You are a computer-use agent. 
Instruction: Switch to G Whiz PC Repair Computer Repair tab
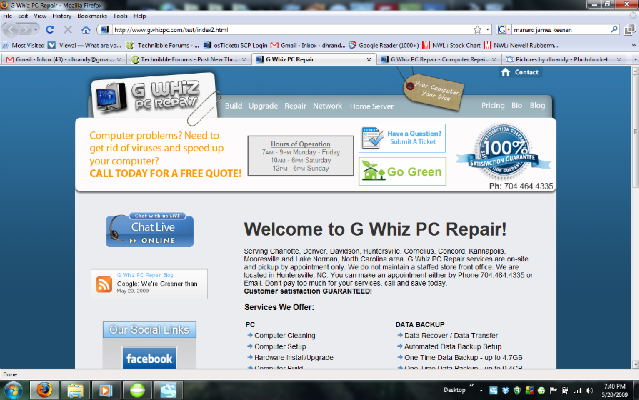point(438,59)
